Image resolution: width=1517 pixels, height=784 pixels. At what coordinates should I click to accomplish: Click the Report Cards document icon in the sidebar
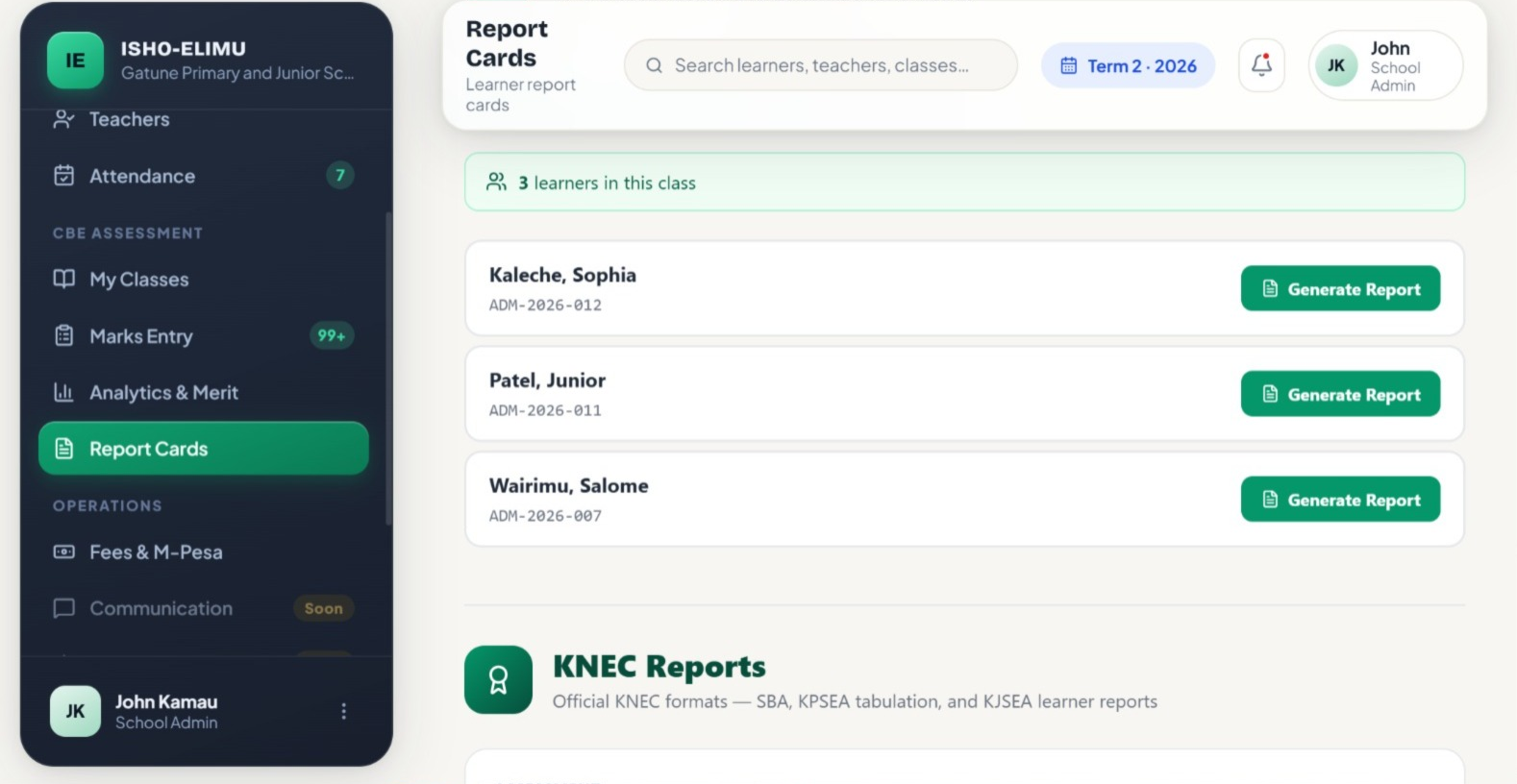(64, 449)
